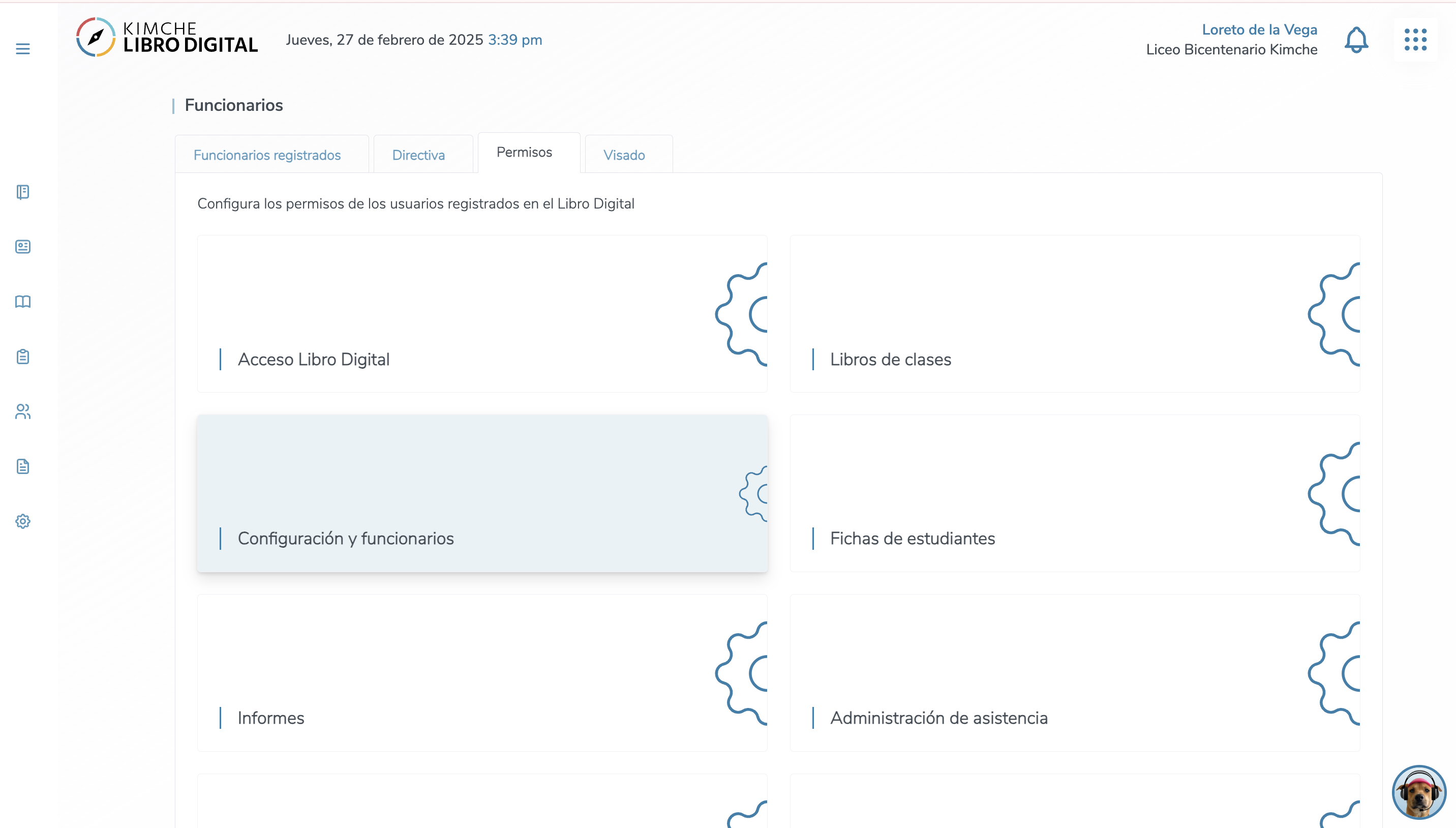
Task: Open the dog avatar chat widget
Action: [1418, 792]
